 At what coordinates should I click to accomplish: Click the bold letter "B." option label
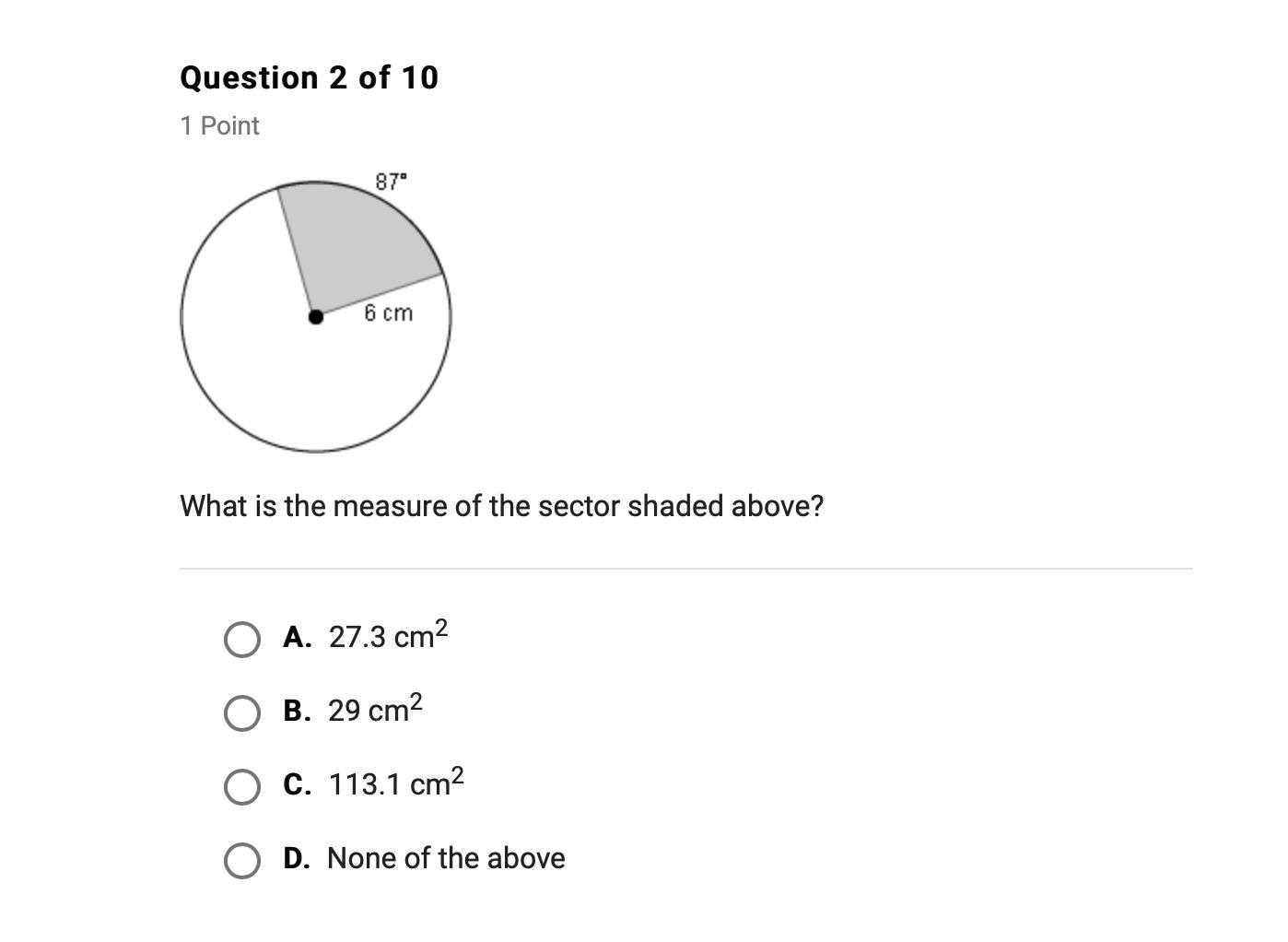point(297,711)
